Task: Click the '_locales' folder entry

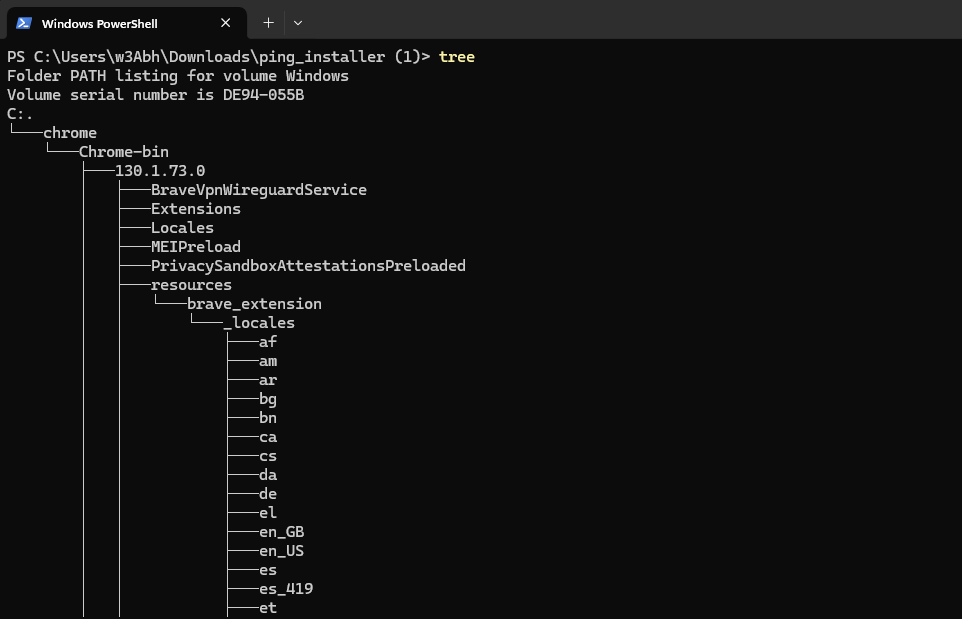Action: coord(259,323)
